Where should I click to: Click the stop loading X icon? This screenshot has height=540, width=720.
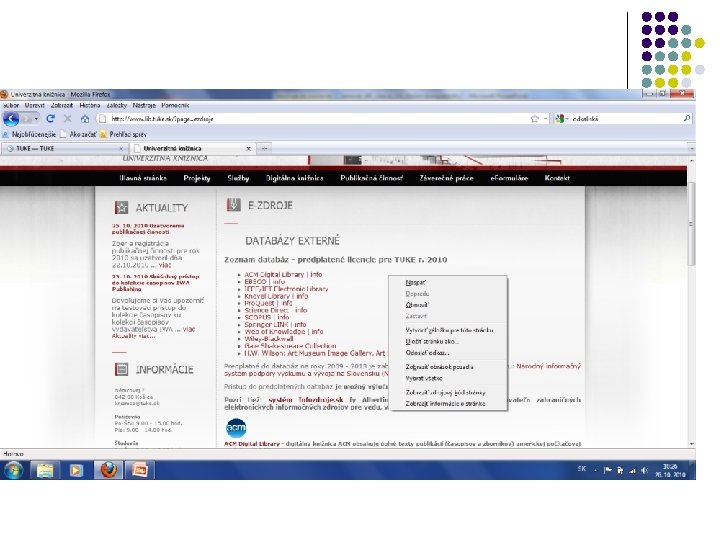point(68,119)
